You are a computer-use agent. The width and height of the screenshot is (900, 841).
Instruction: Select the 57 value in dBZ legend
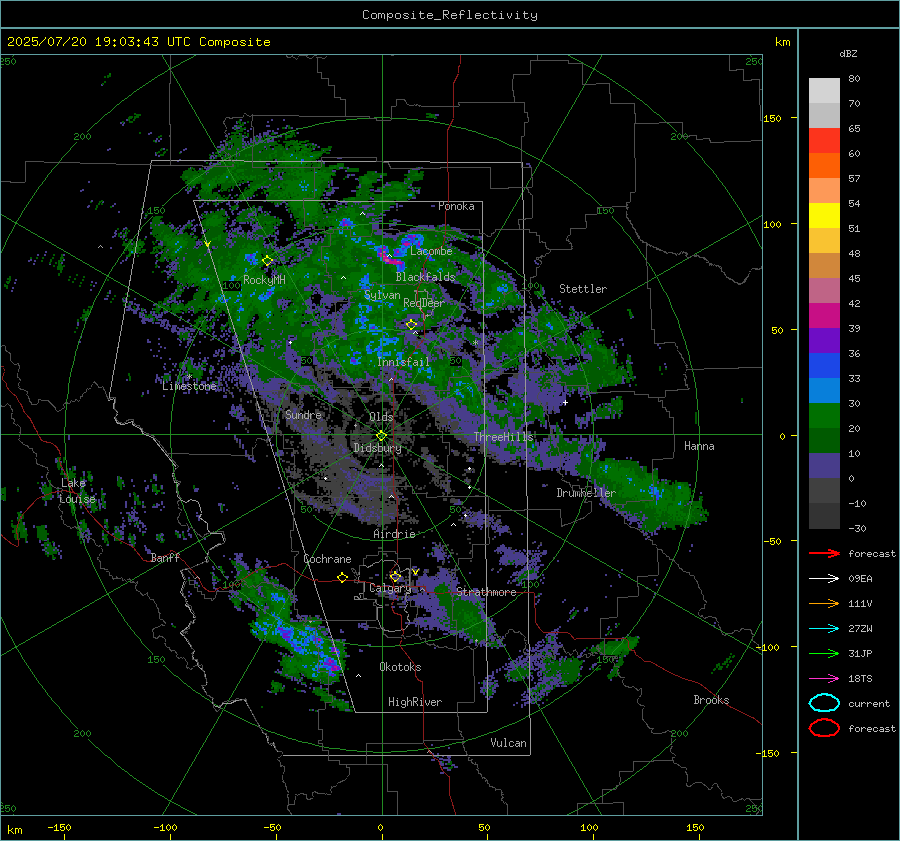854,179
